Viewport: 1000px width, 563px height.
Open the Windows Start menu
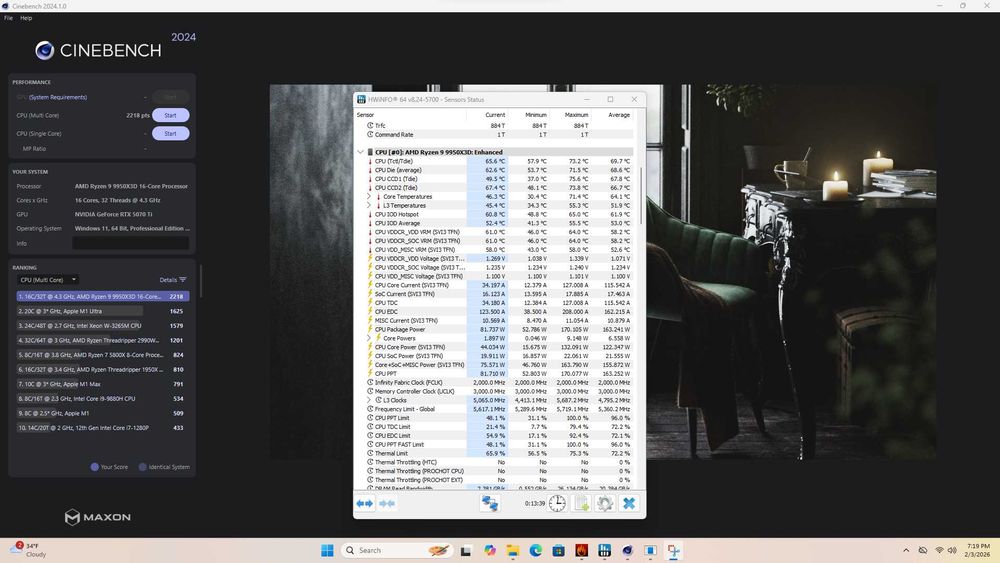point(327,550)
